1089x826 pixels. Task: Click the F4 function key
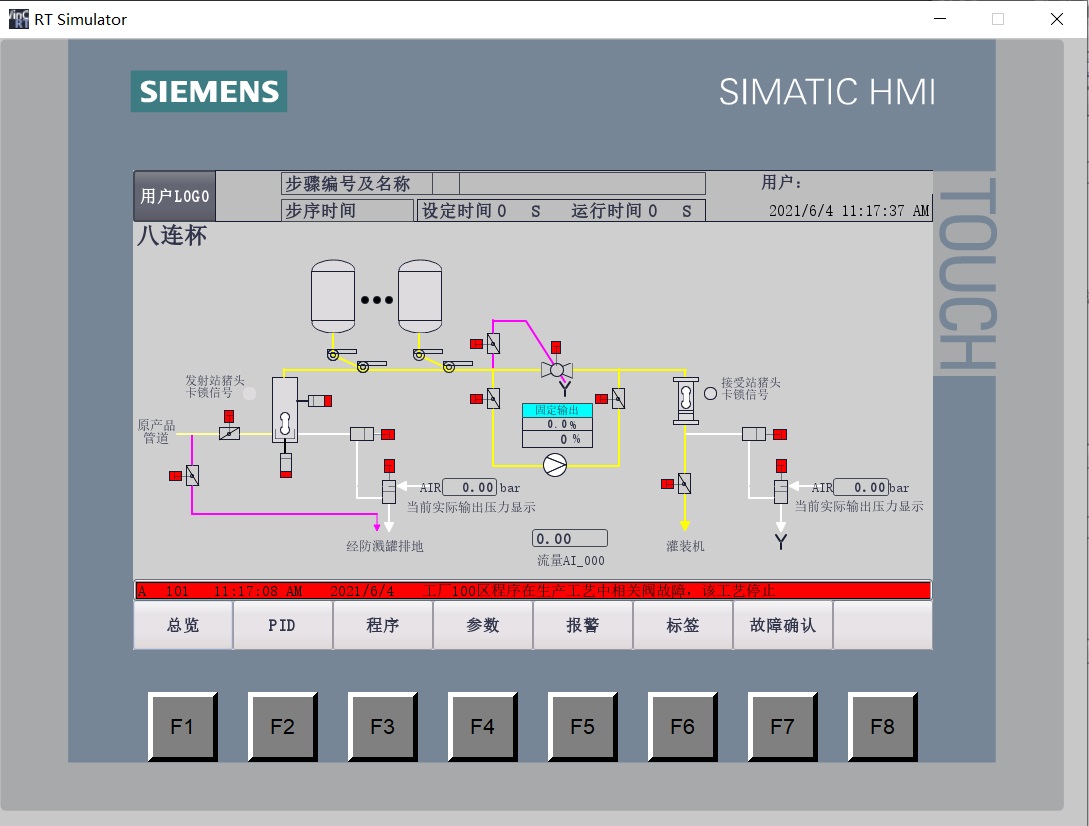[x=483, y=727]
